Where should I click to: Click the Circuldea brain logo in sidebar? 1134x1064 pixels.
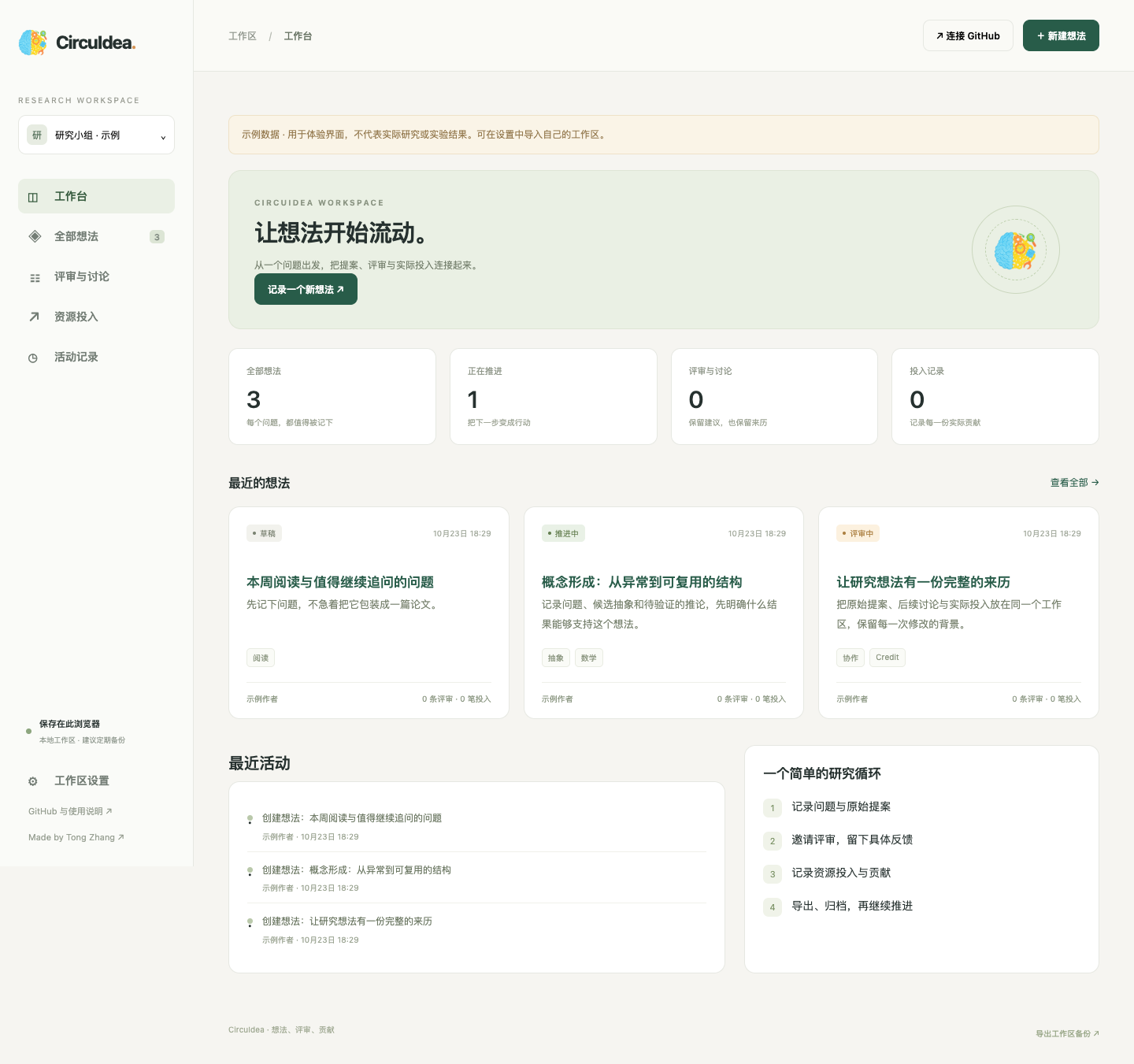pyautogui.click(x=33, y=43)
